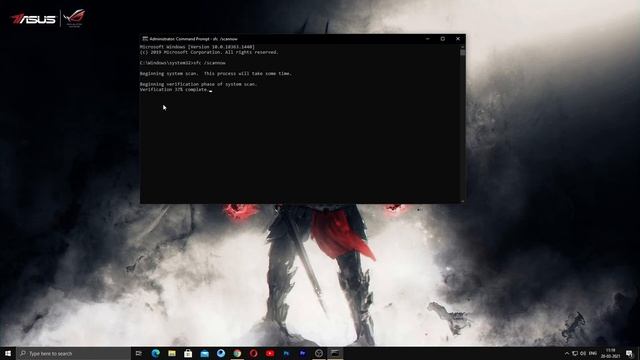The height and width of the screenshot is (360, 640).
Task: Launch Adobe Photoshop from the taskbar
Action: pos(286,353)
